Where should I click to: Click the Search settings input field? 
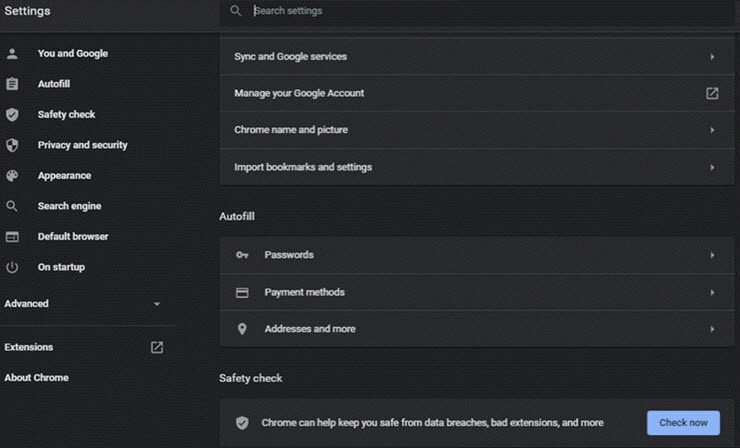[x=480, y=11]
